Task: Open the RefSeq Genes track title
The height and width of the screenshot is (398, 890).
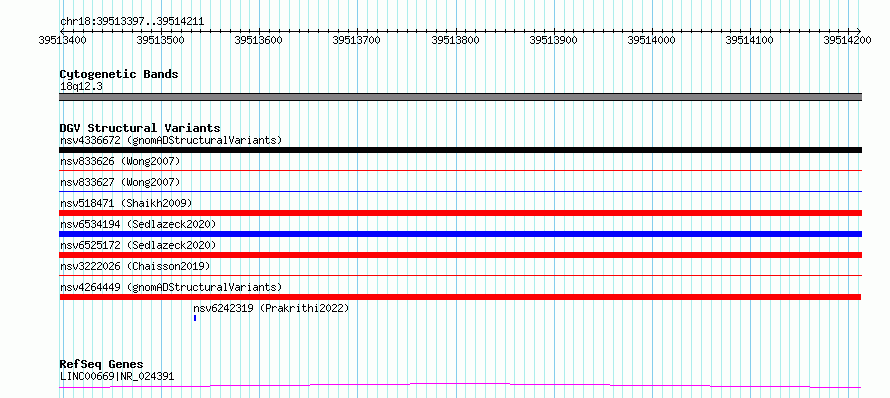Action: pos(101,365)
